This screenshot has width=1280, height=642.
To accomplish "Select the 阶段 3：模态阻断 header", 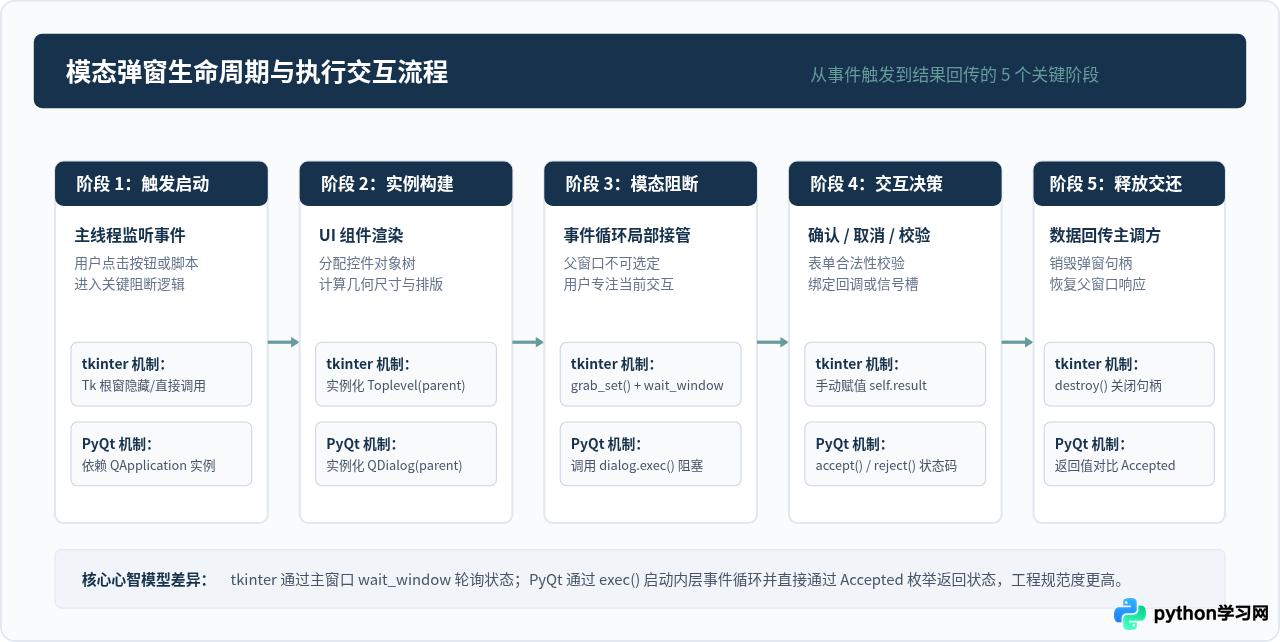I will tap(650, 184).
